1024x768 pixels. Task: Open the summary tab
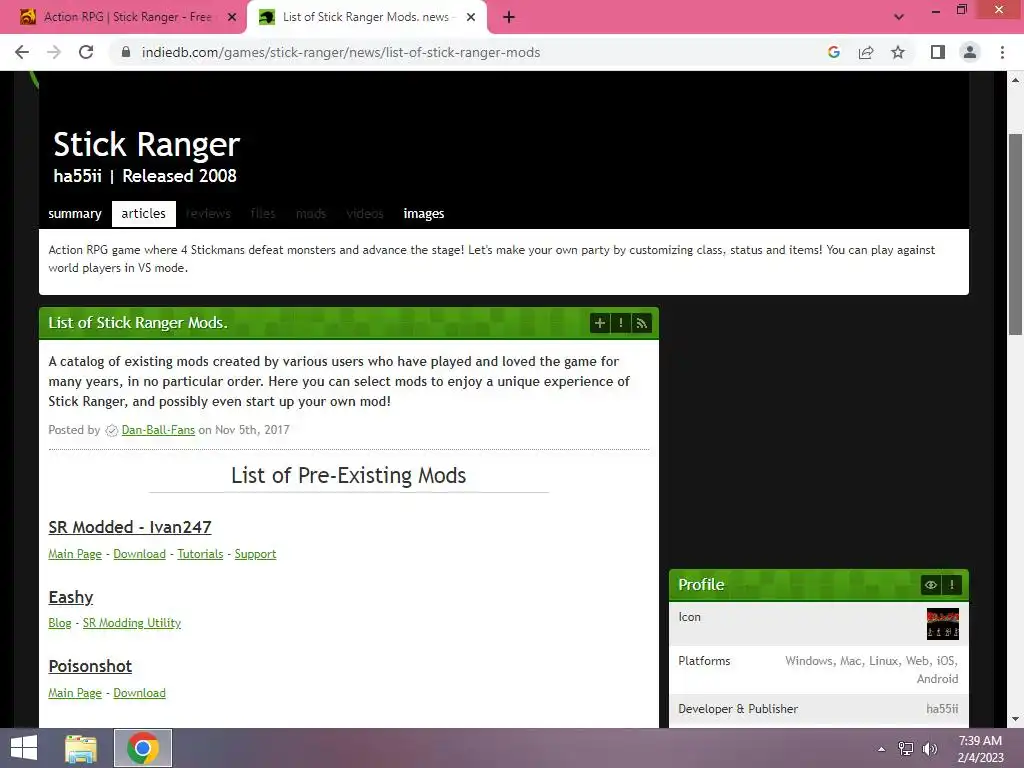coord(74,214)
